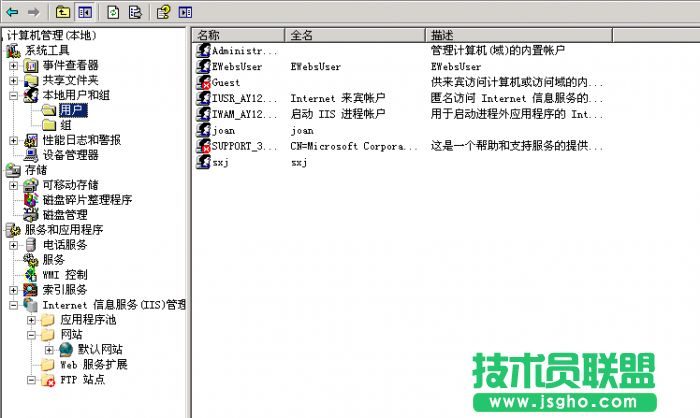Open 设备管理器 in the tree
Screen dimensions: 700x418
point(71,155)
